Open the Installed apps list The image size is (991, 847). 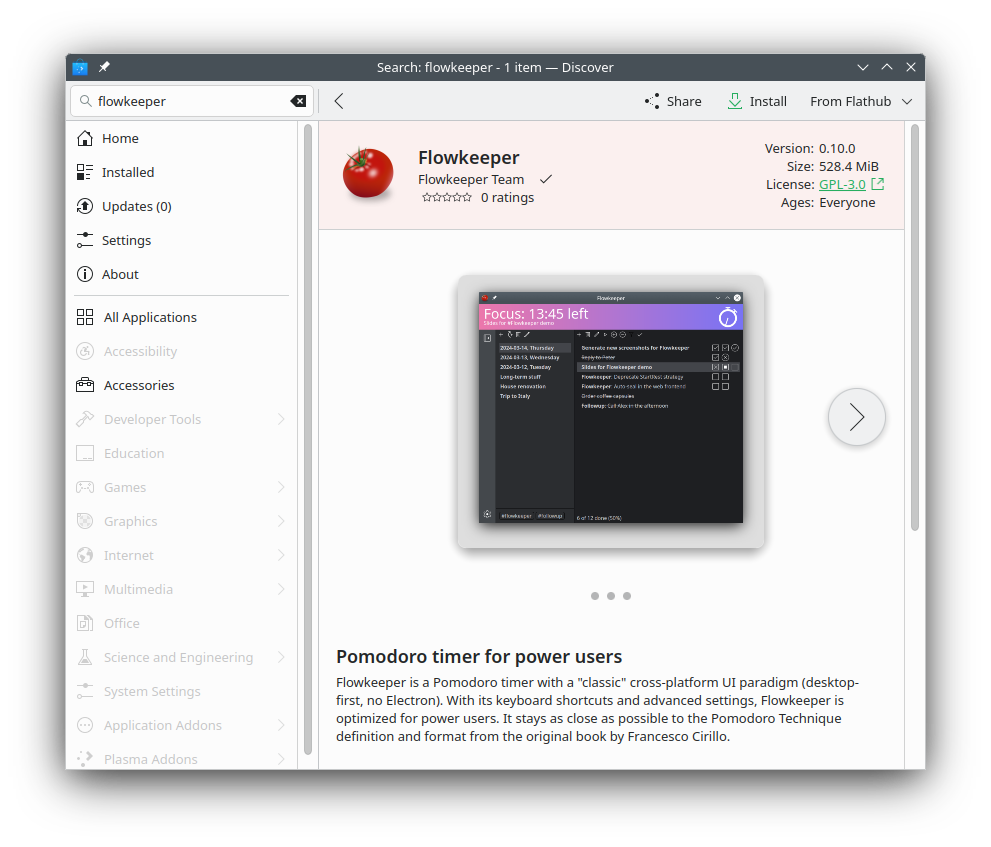[x=182, y=173]
